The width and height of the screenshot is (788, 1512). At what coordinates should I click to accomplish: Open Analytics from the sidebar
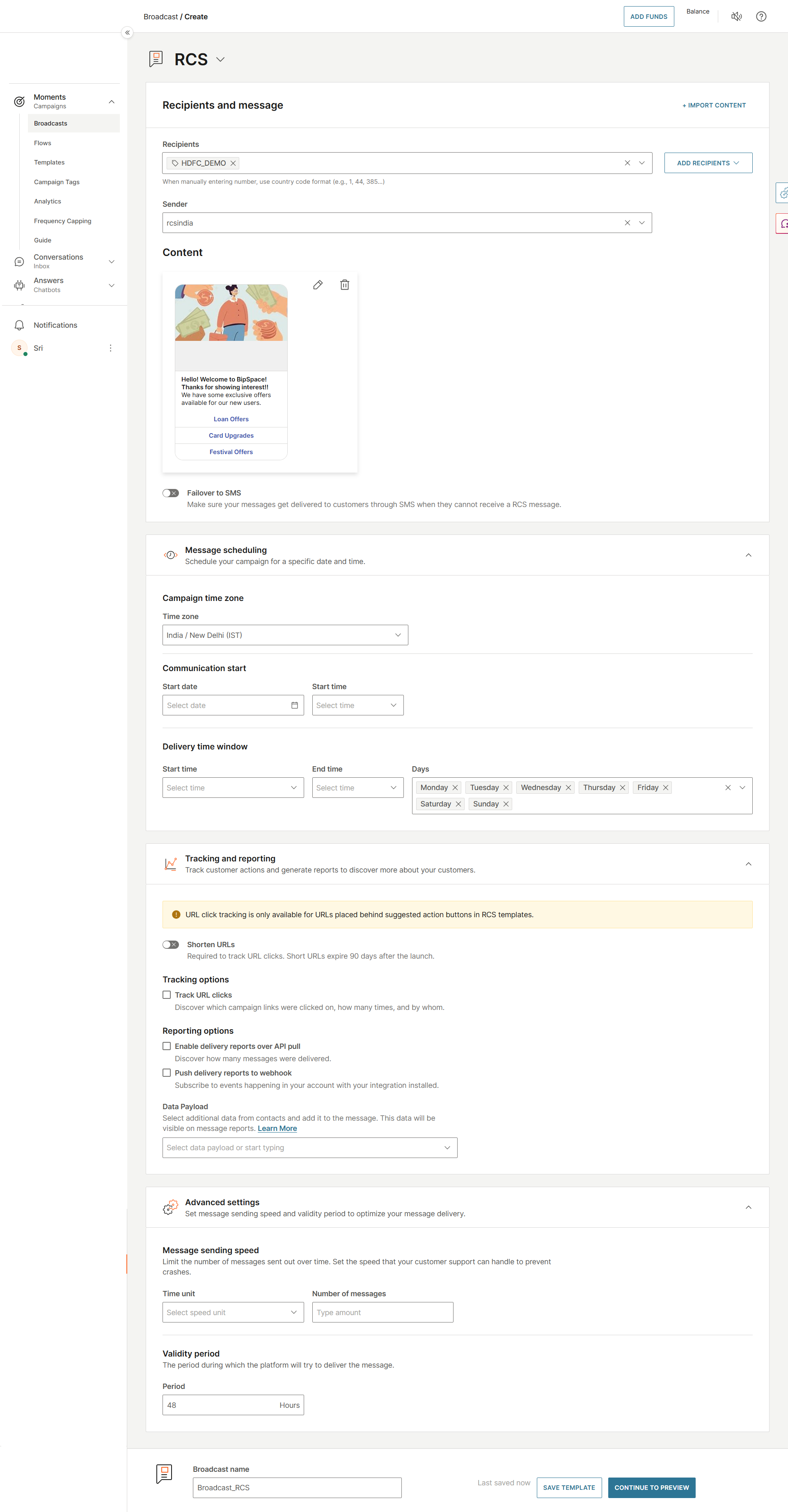coord(48,201)
